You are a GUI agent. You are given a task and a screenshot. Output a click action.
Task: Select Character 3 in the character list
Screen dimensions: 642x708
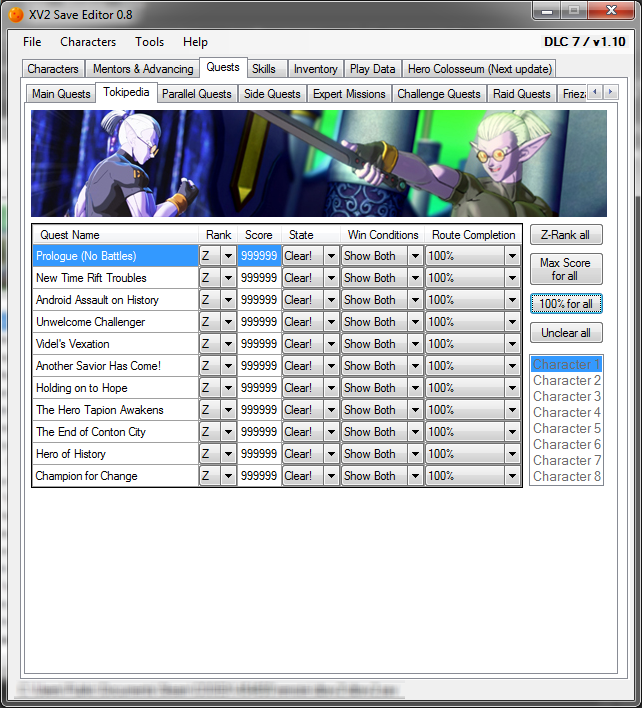tap(567, 396)
